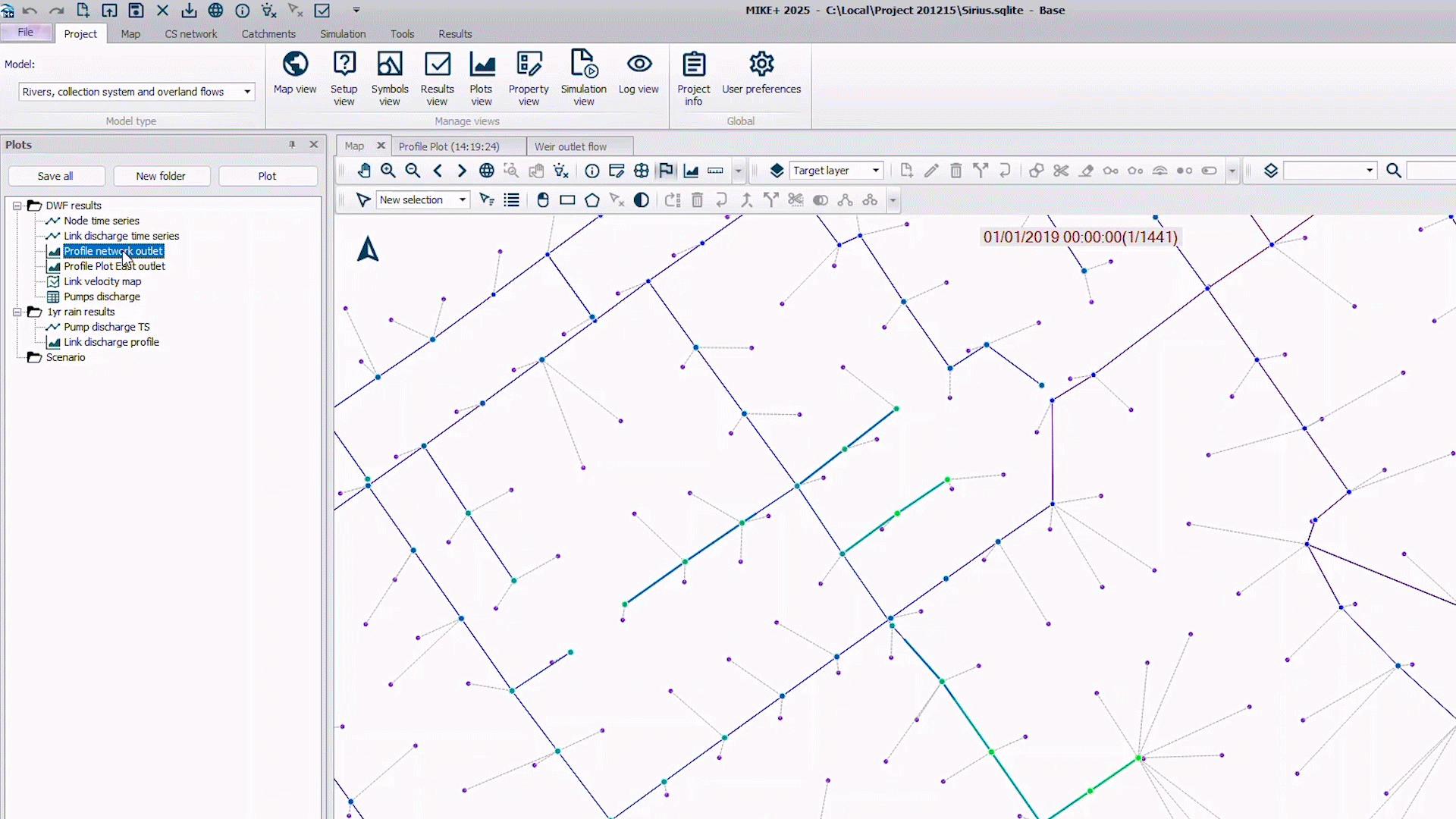
Task: Click the Zoom in magnifier
Action: 388,171
